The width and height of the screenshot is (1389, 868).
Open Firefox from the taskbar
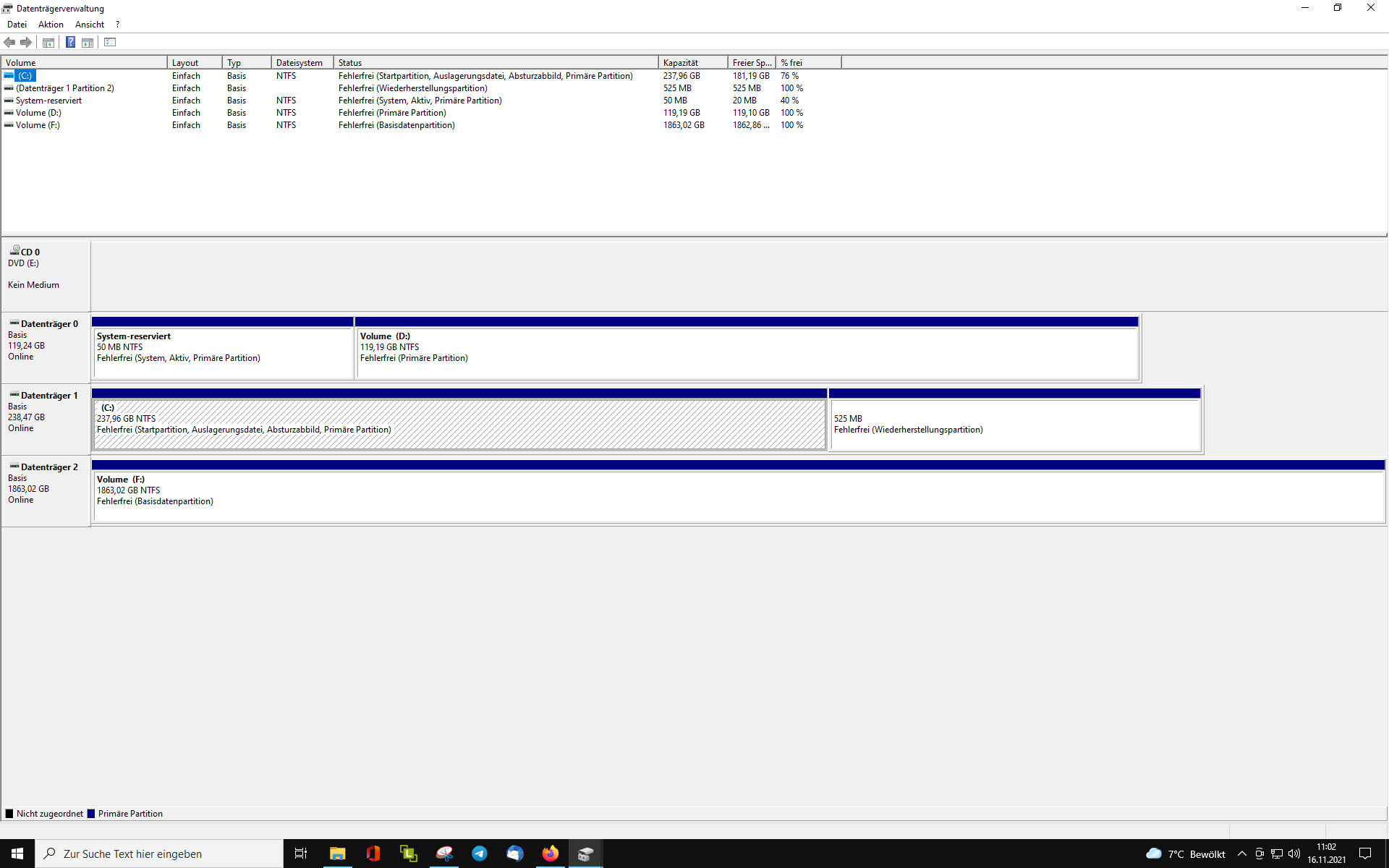[550, 854]
